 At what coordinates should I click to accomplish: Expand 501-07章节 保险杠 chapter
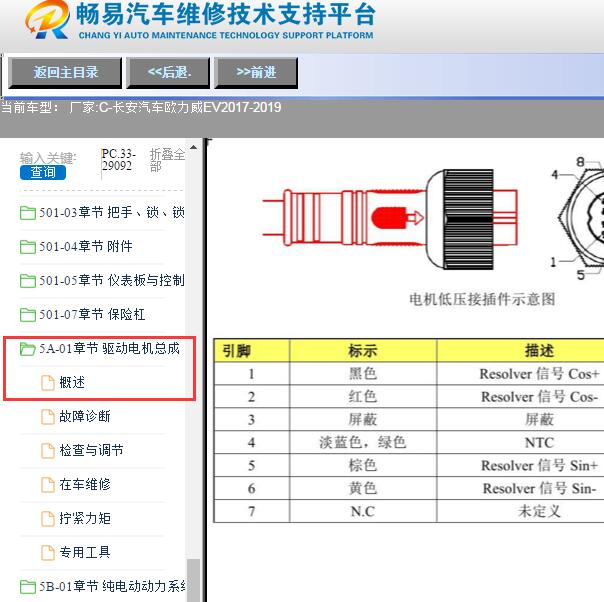[x=92, y=314]
